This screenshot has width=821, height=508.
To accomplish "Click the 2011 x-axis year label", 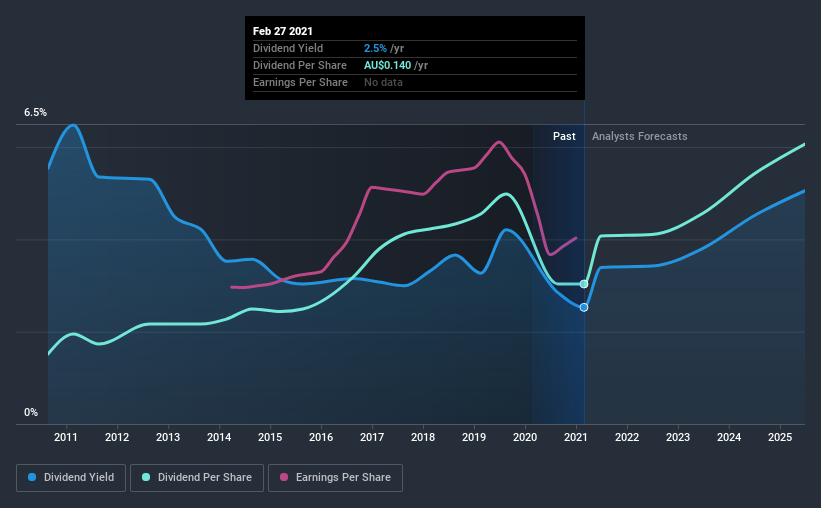I will point(66,437).
